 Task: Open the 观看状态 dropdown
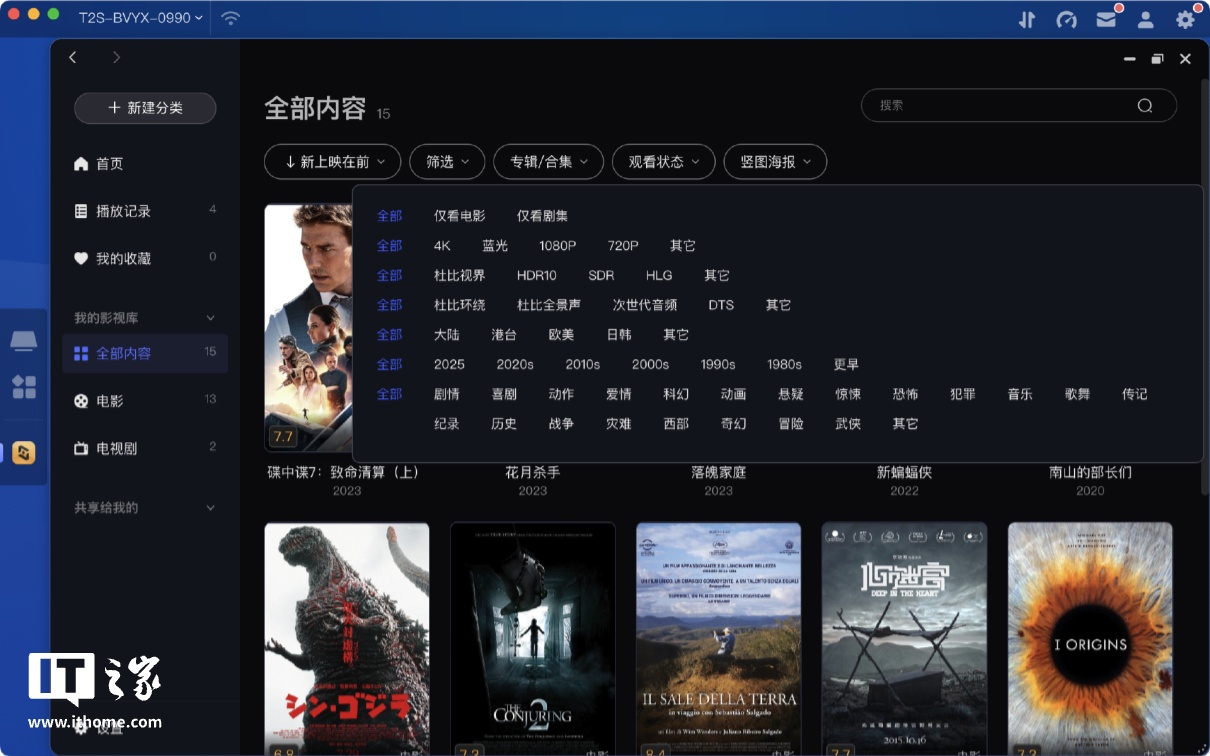pyautogui.click(x=663, y=162)
